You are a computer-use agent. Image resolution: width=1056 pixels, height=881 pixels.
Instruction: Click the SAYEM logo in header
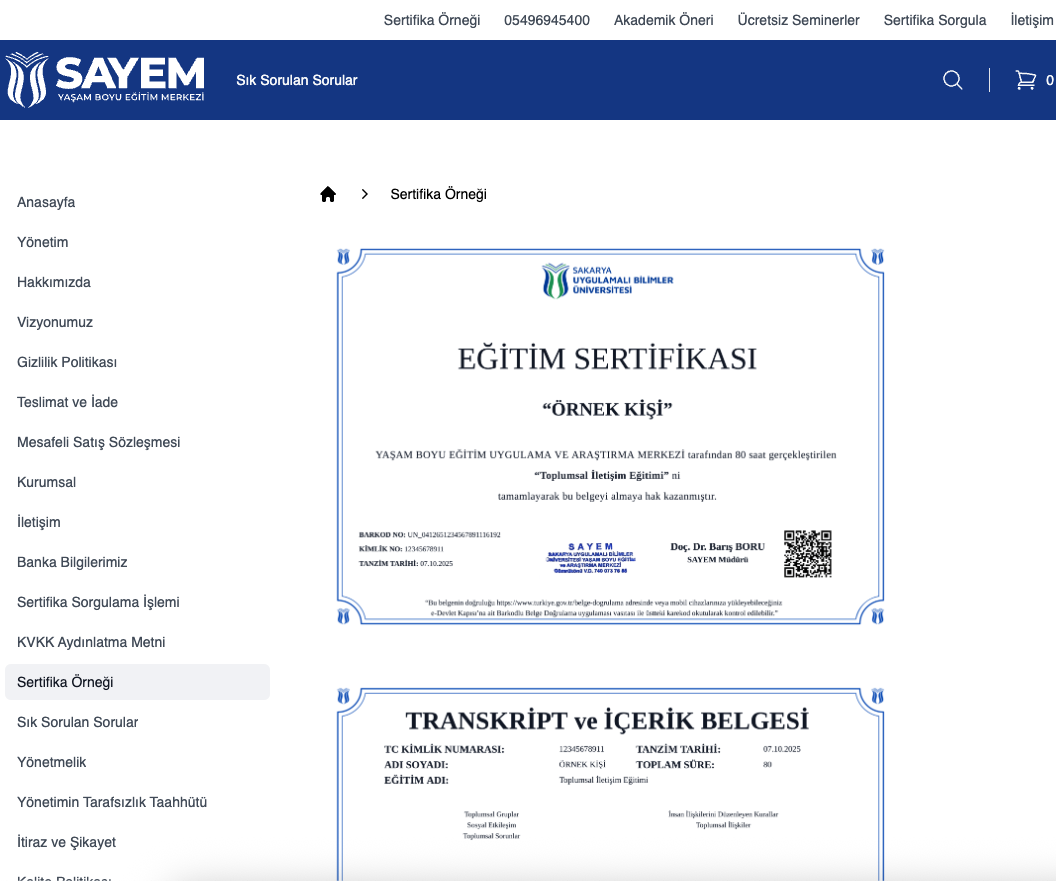click(x=105, y=80)
